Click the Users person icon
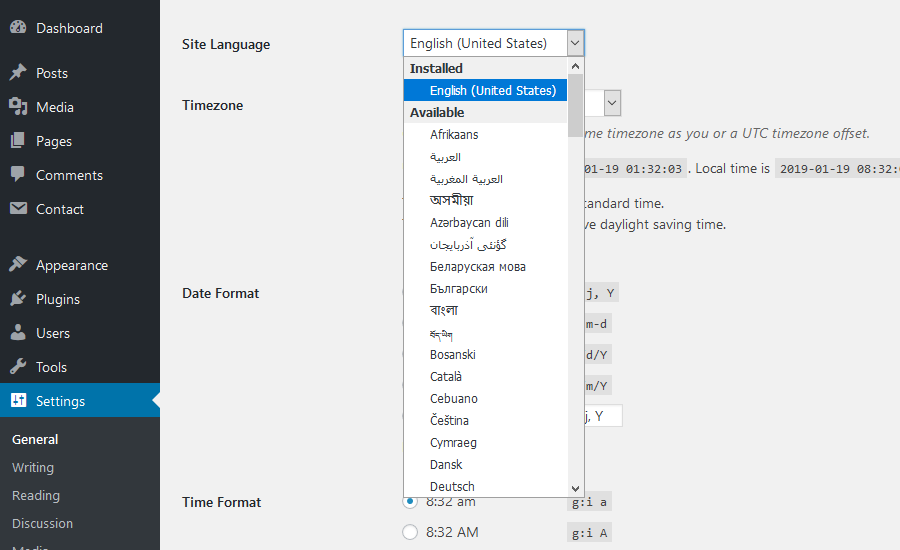 pos(18,332)
